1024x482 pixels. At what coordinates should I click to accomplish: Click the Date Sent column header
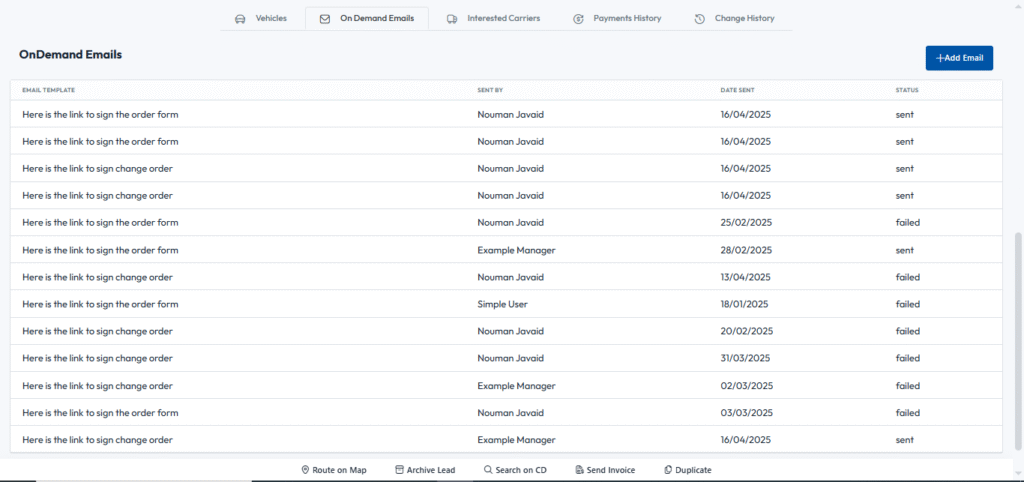738,90
